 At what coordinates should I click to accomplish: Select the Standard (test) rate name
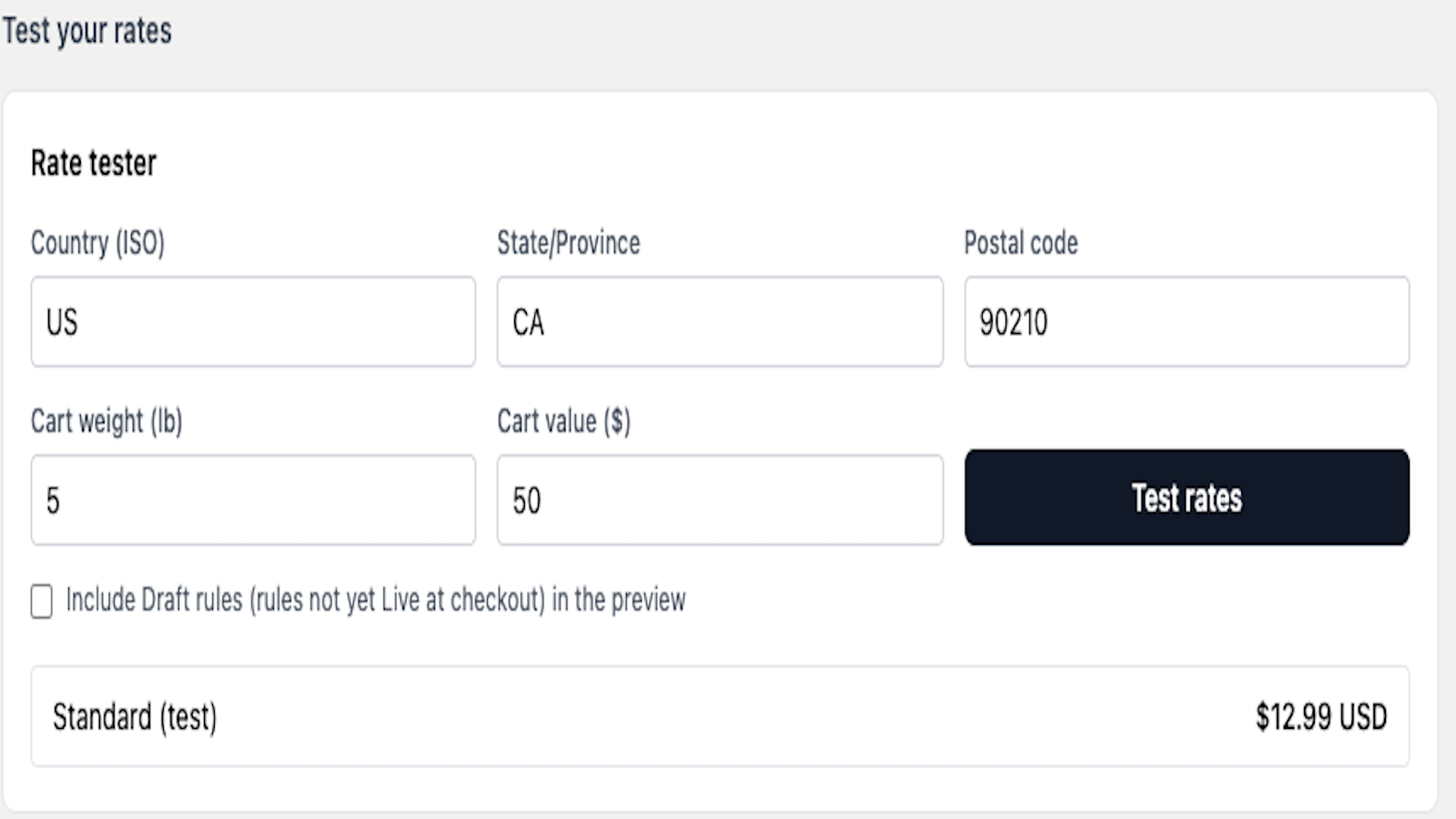point(135,717)
